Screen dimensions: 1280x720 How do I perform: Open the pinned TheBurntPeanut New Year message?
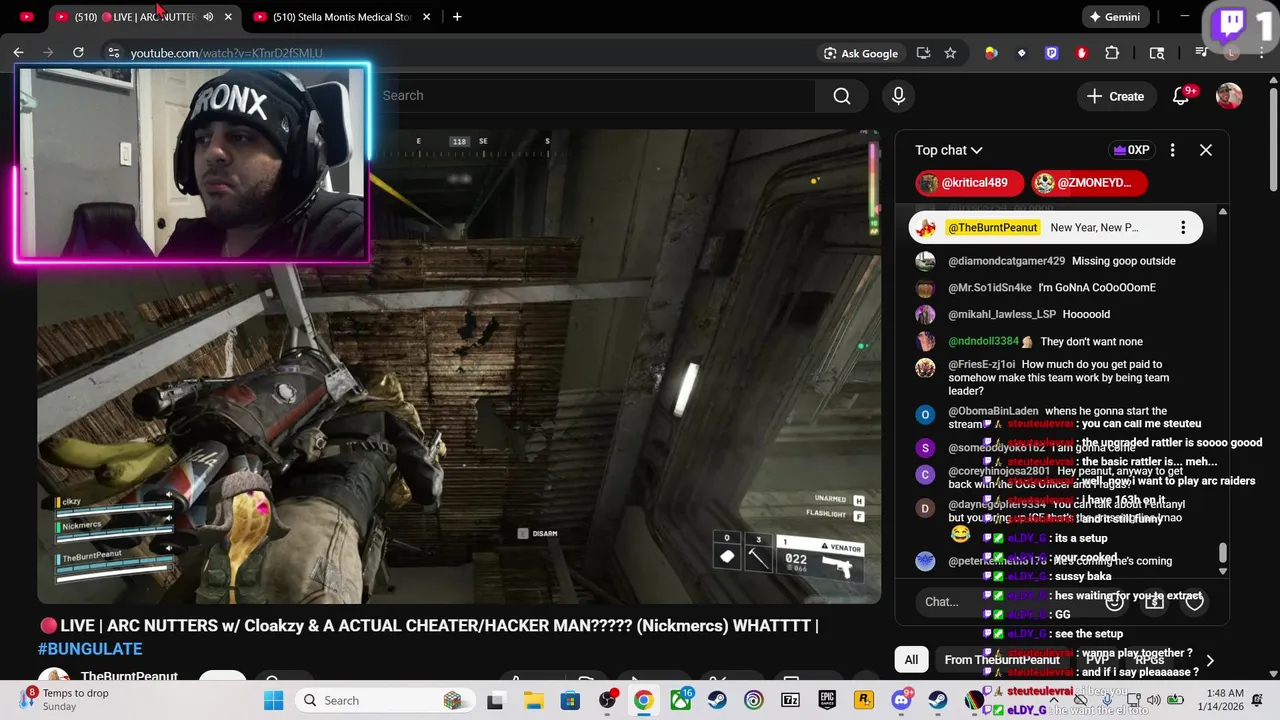[1055, 227]
